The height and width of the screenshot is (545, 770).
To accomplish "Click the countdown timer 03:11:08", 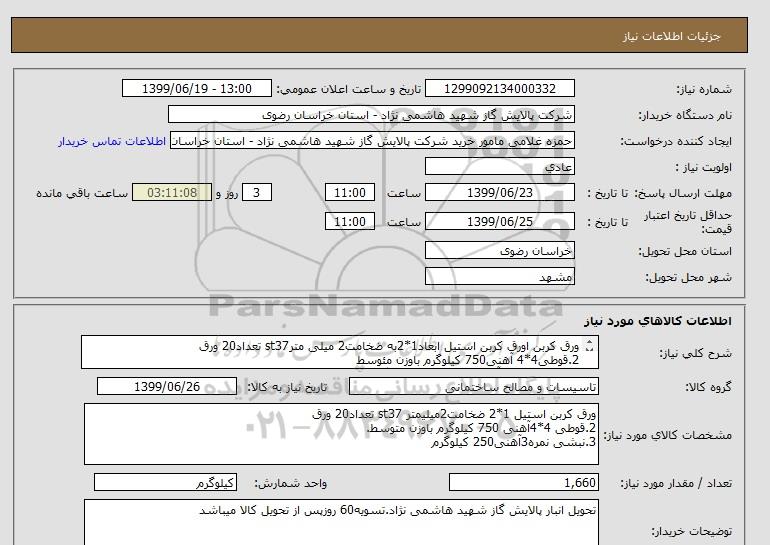I will coord(172,193).
